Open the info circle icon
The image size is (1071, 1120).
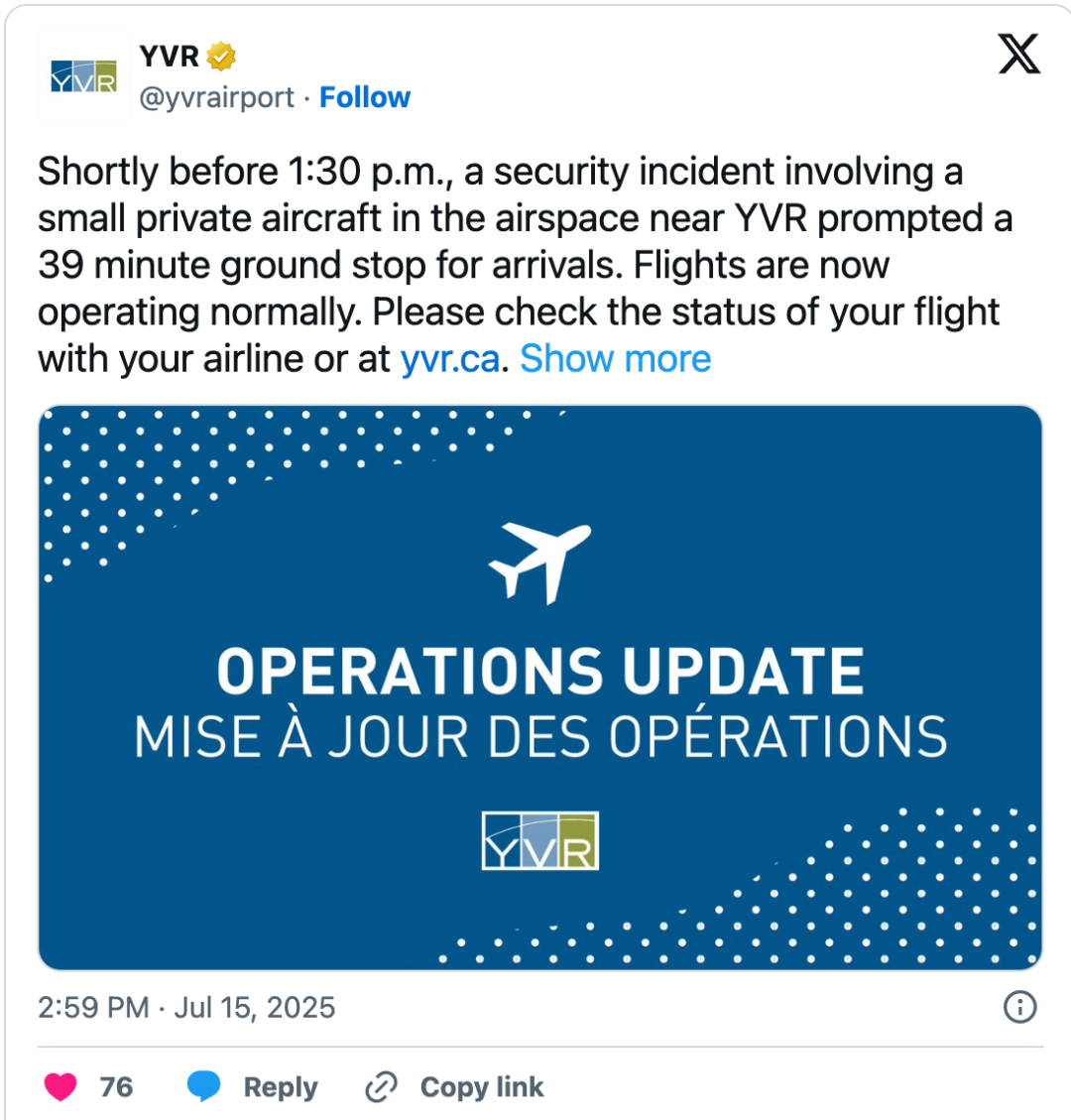(x=1019, y=1007)
